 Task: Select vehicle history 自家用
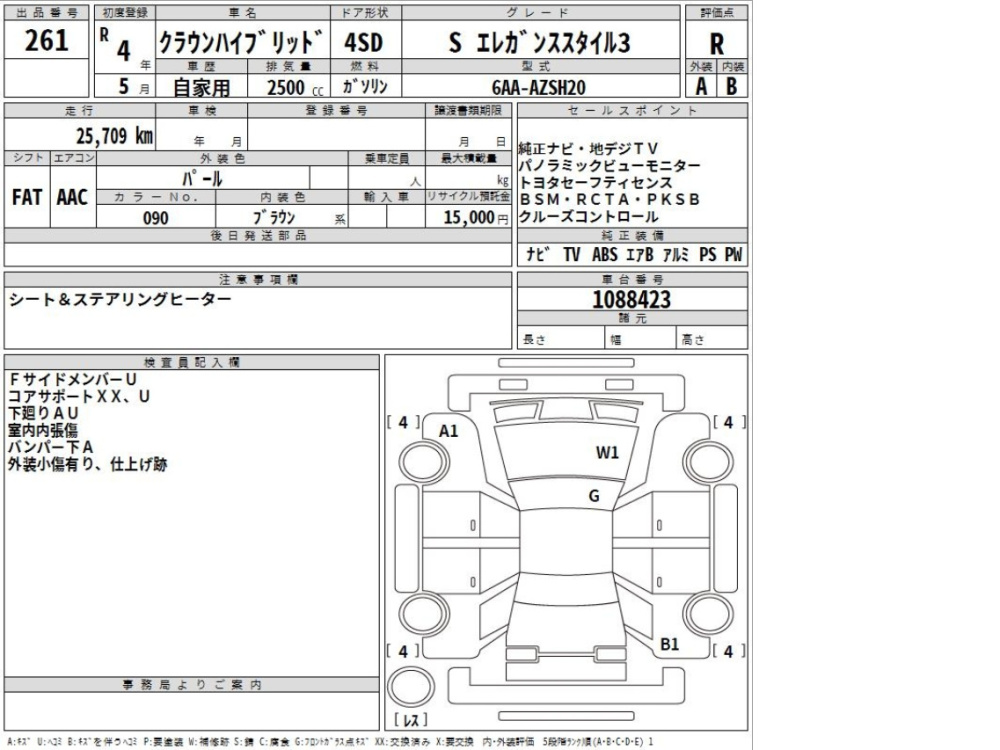coord(202,87)
